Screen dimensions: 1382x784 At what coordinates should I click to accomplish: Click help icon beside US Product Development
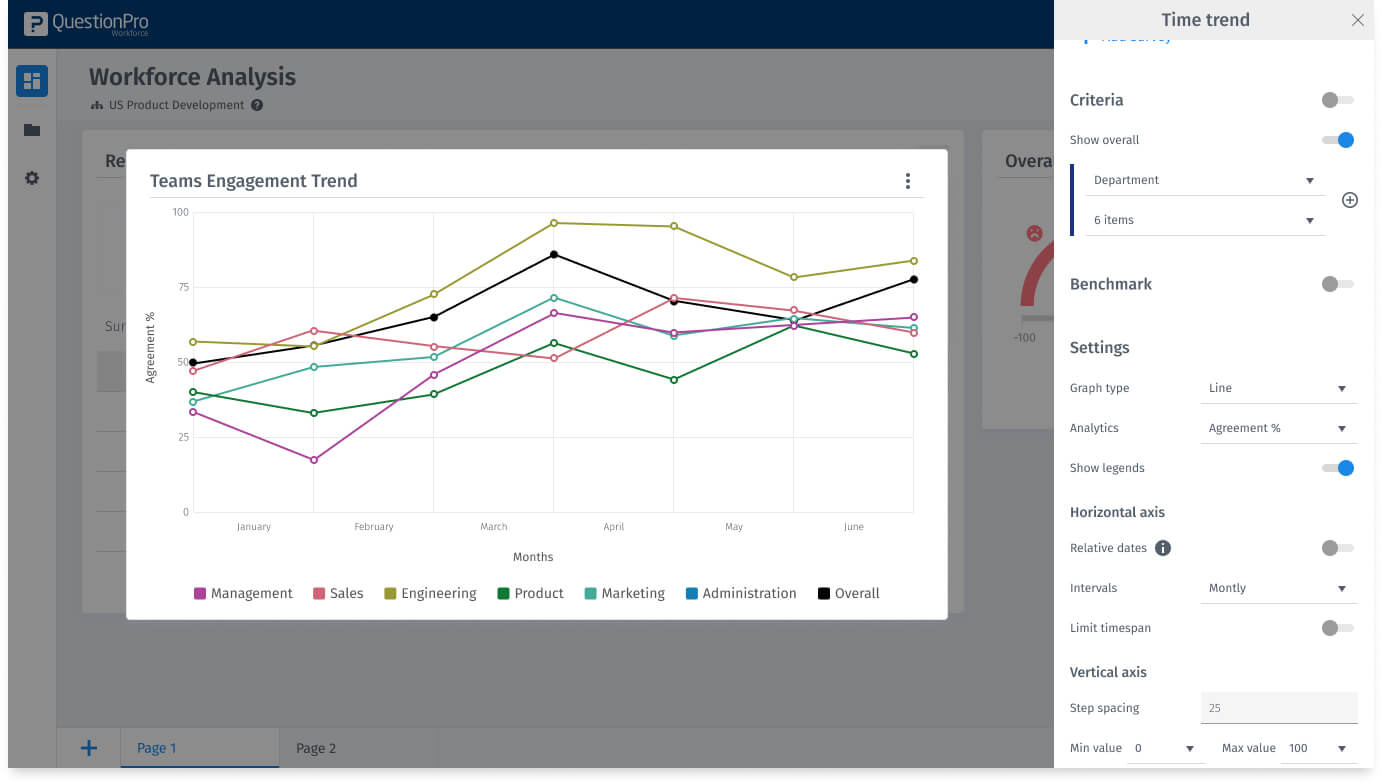tap(257, 105)
